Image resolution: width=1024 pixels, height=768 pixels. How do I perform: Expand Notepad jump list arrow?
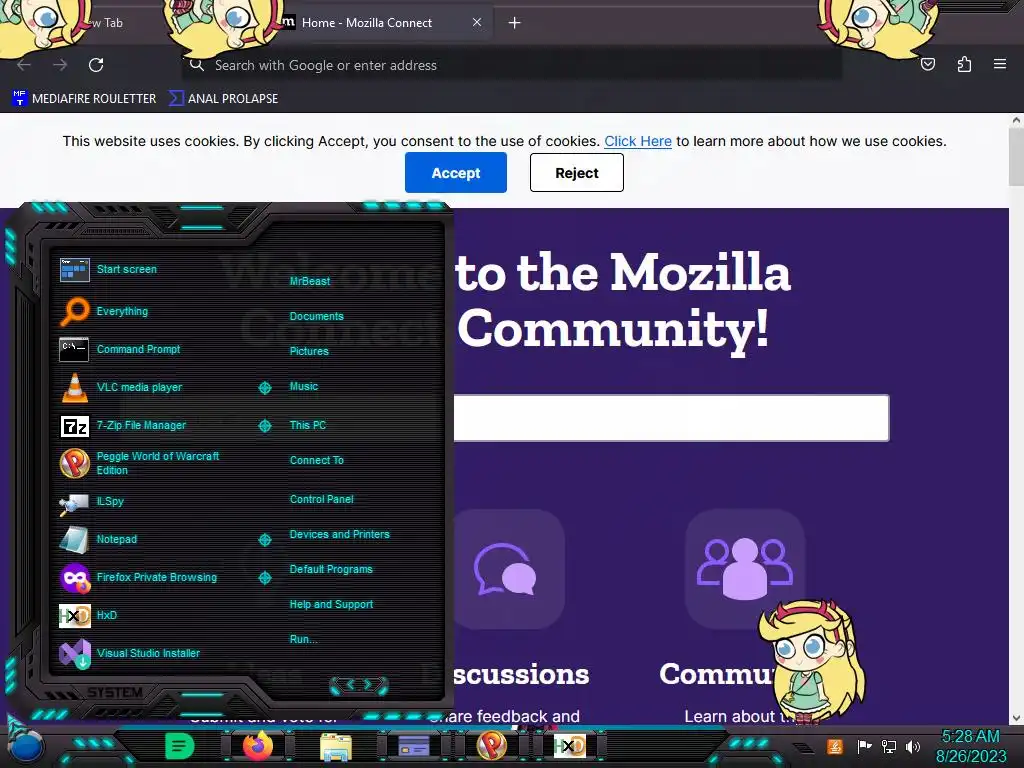[264, 539]
